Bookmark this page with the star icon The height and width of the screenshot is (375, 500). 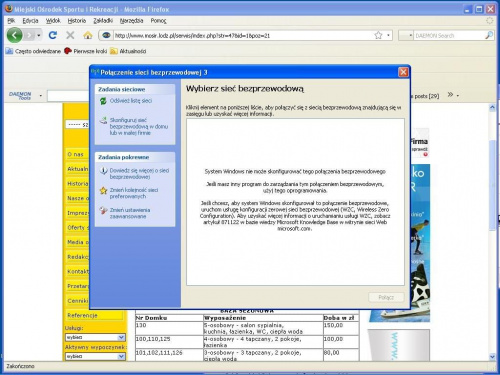378,35
